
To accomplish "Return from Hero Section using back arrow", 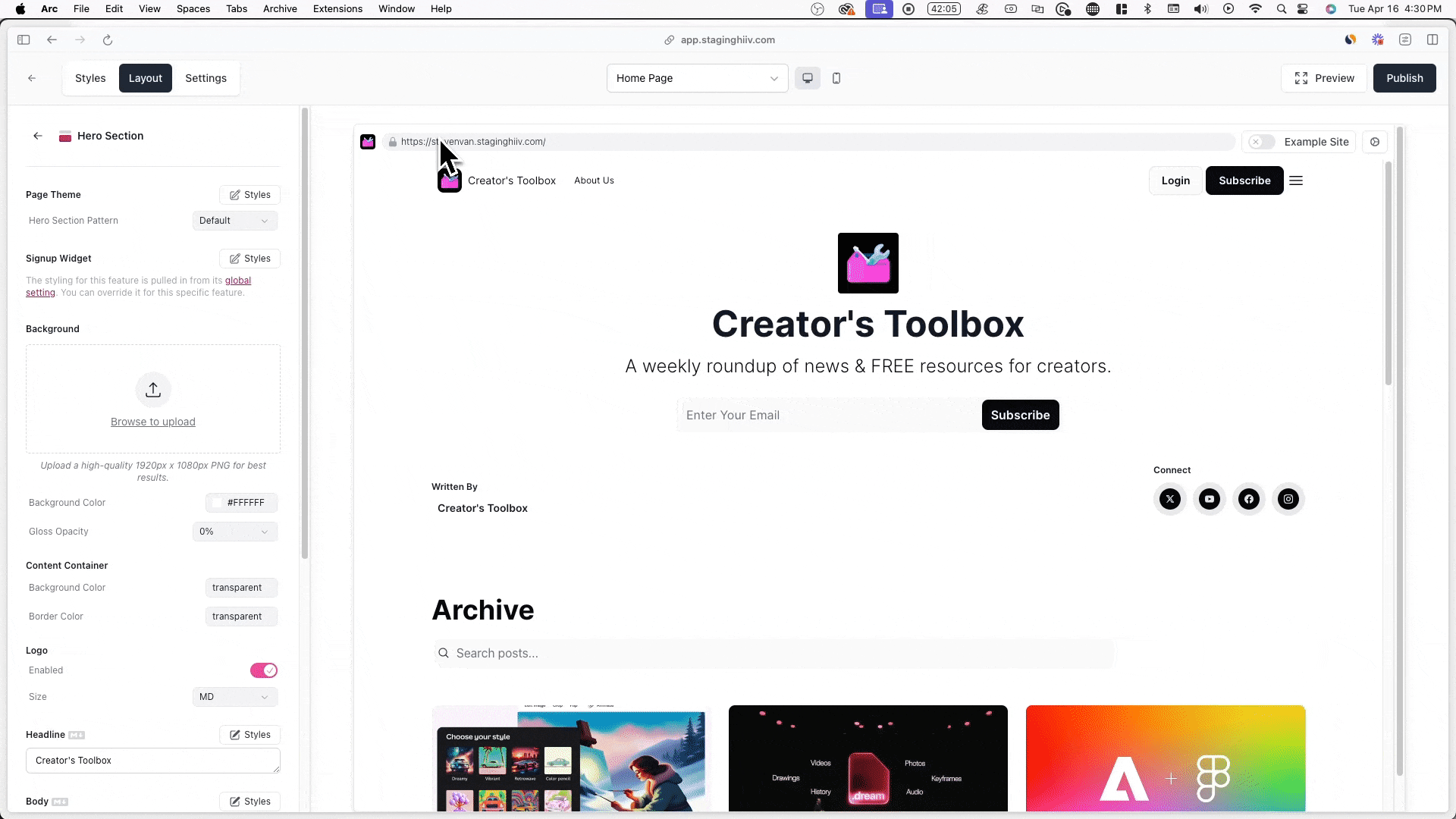I will click(x=38, y=136).
